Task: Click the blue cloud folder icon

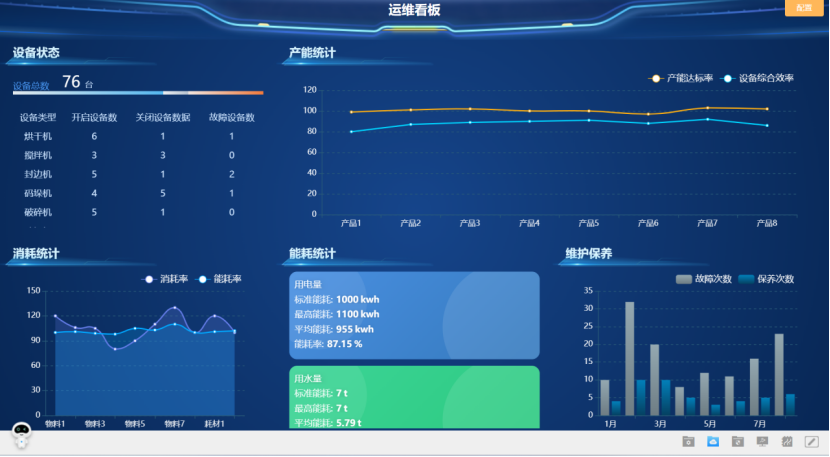Action: pos(713,441)
